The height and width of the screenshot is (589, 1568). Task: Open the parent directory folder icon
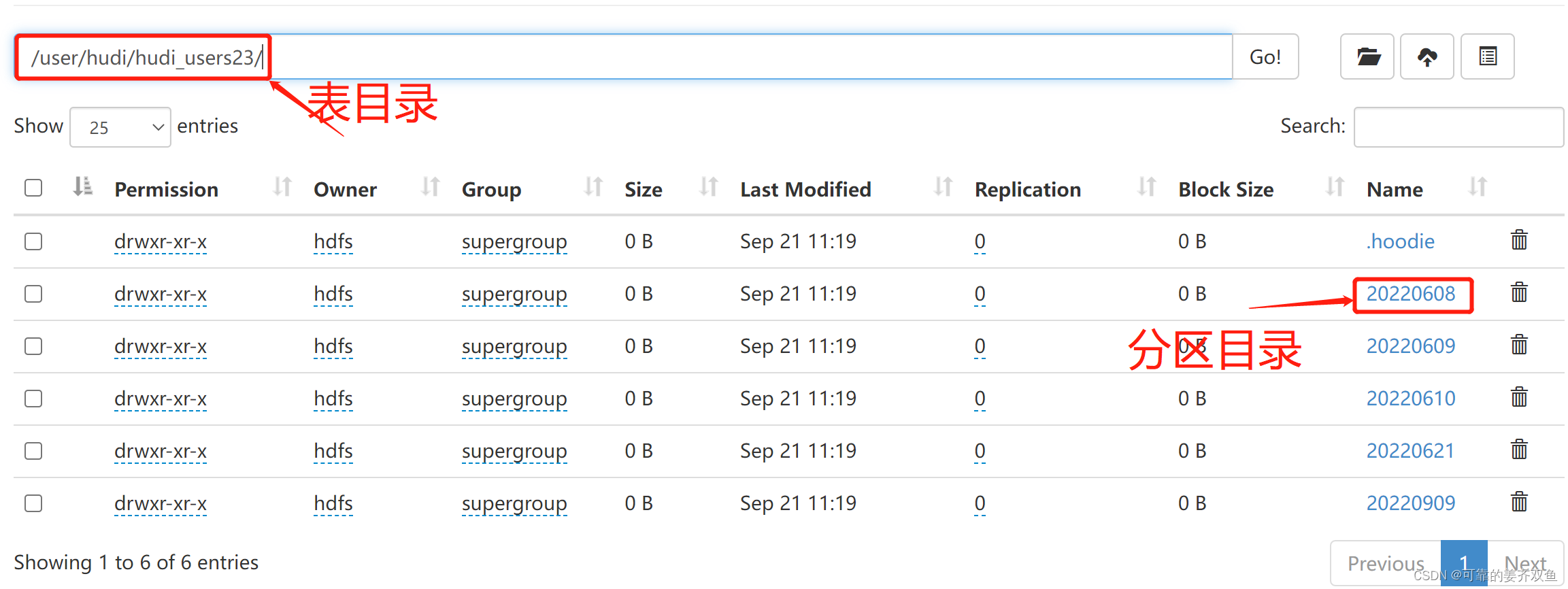tap(1367, 57)
